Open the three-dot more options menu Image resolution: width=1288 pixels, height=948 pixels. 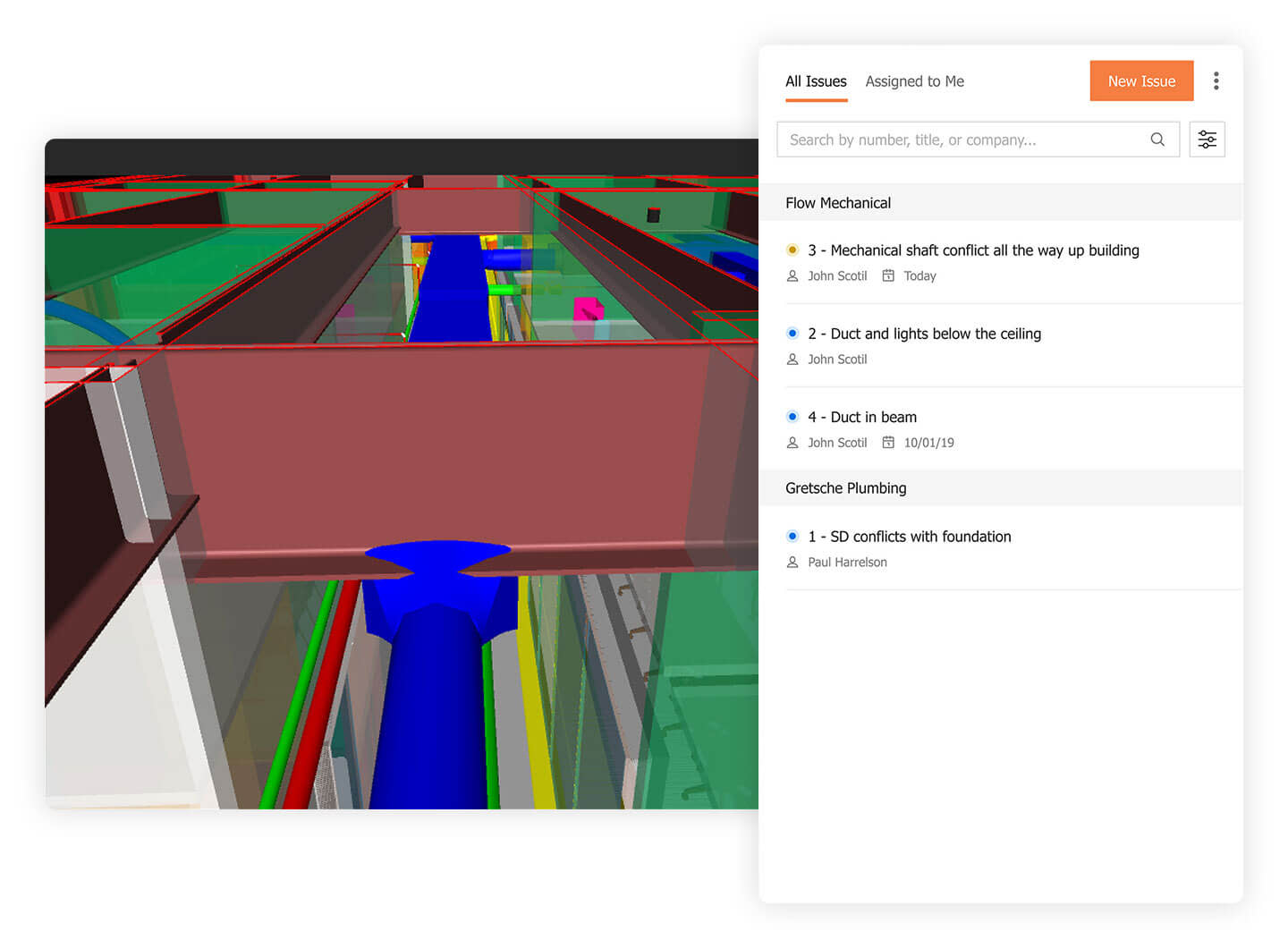point(1216,81)
